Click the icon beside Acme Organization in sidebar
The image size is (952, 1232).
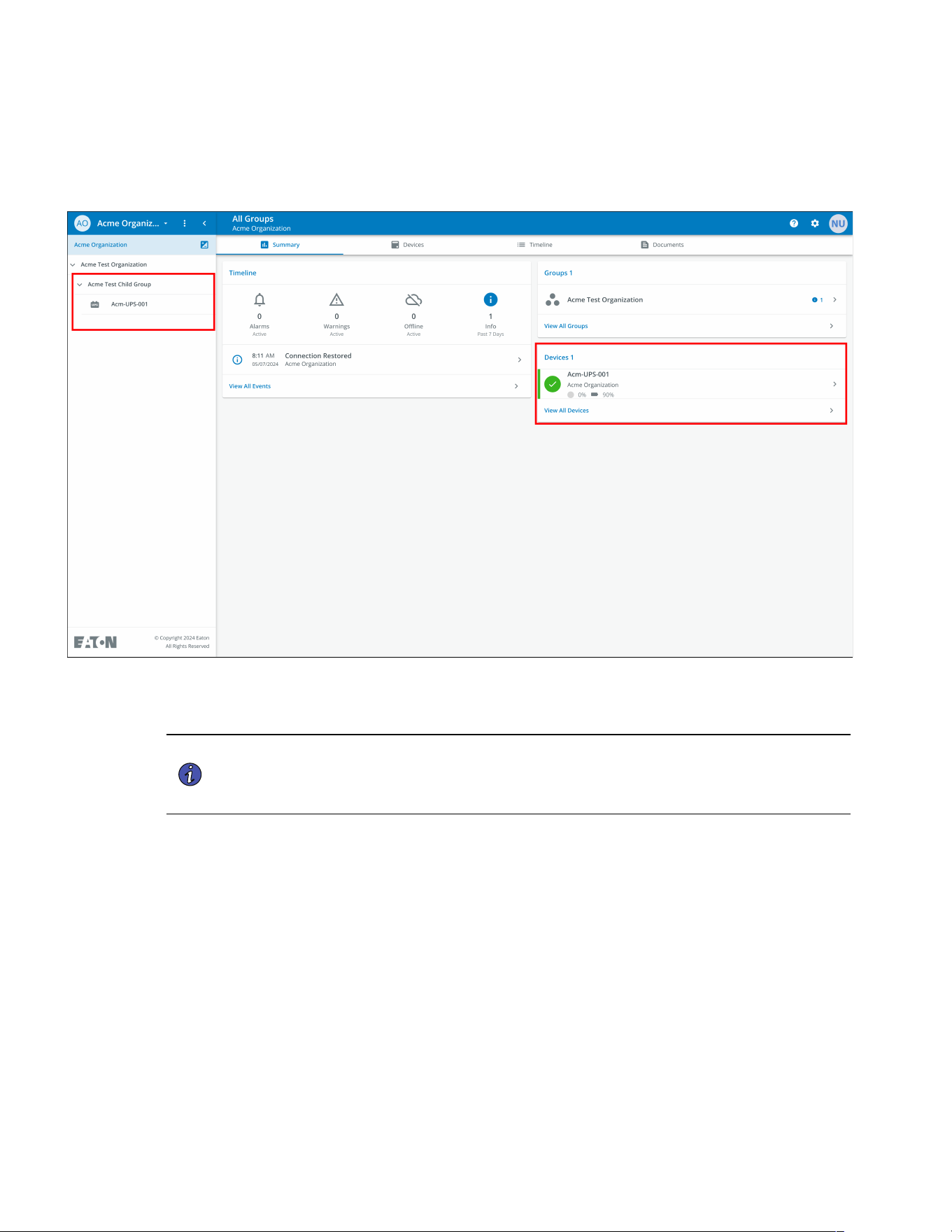click(204, 245)
